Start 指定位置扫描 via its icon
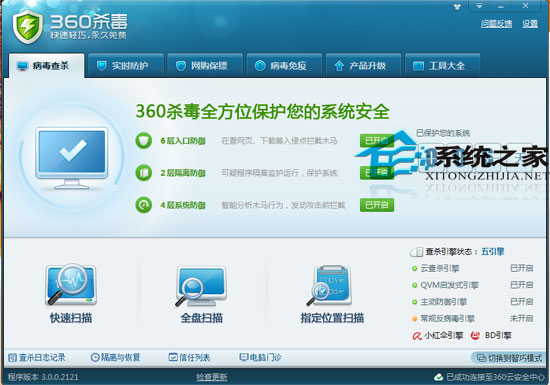This screenshot has height=385, width=550. [329, 286]
